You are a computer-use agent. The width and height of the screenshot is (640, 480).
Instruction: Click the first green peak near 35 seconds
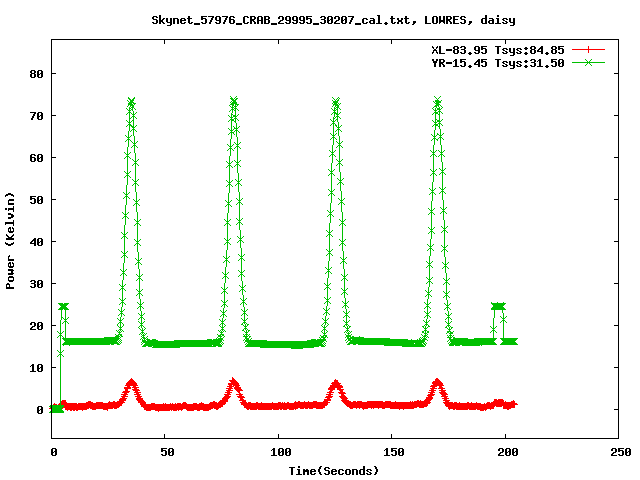[131, 101]
